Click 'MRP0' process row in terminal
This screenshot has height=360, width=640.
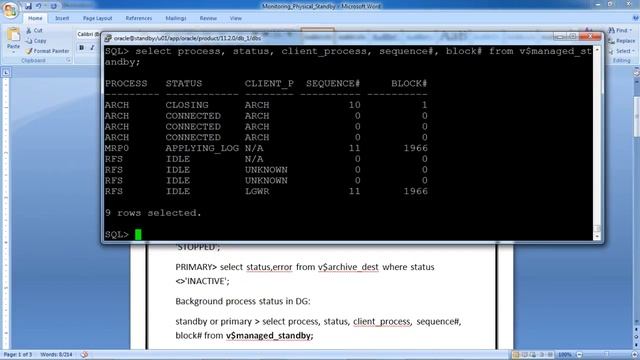[117, 148]
